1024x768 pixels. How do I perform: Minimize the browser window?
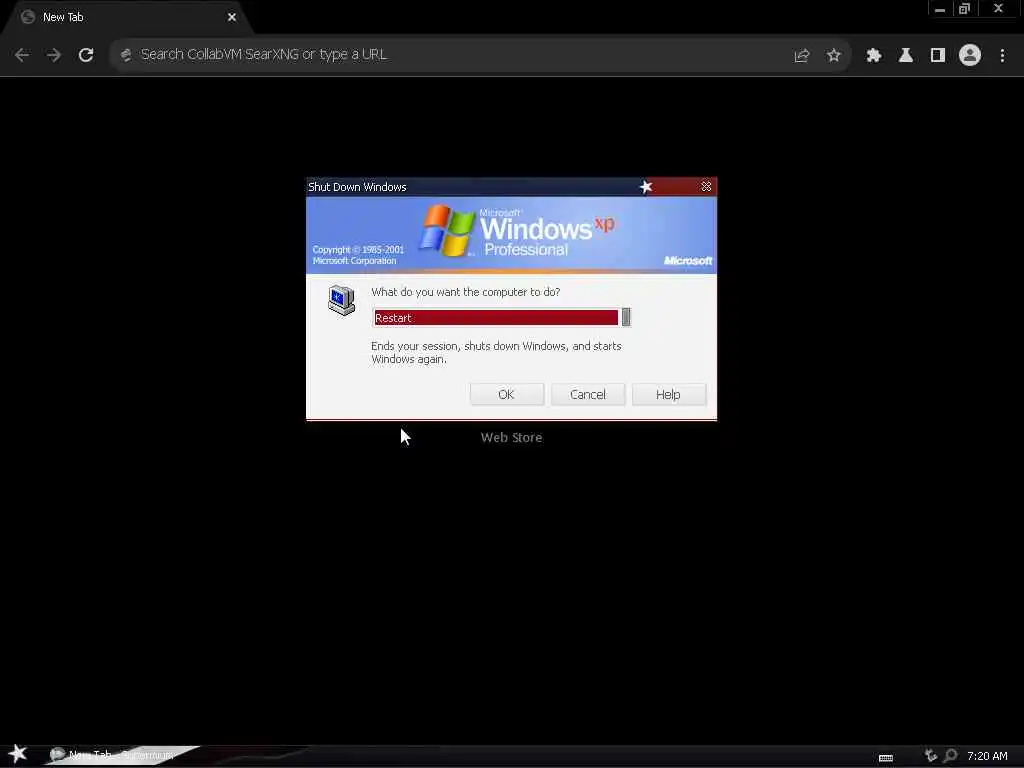pos(940,9)
